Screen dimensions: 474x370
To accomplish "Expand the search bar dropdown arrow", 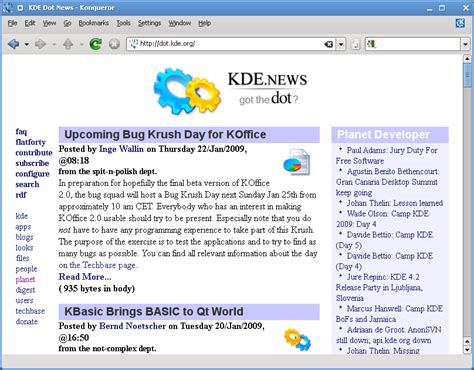I will pos(465,44).
